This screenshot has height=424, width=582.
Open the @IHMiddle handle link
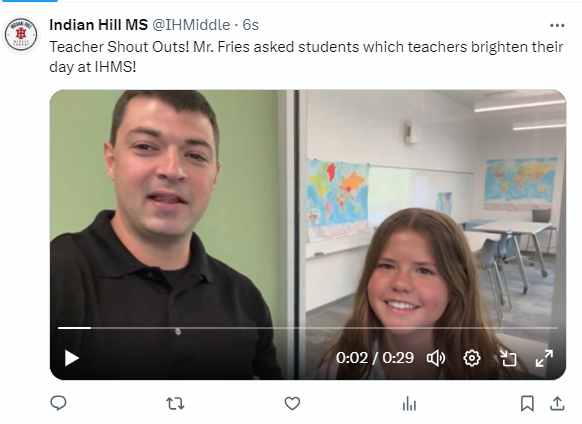[x=191, y=25]
